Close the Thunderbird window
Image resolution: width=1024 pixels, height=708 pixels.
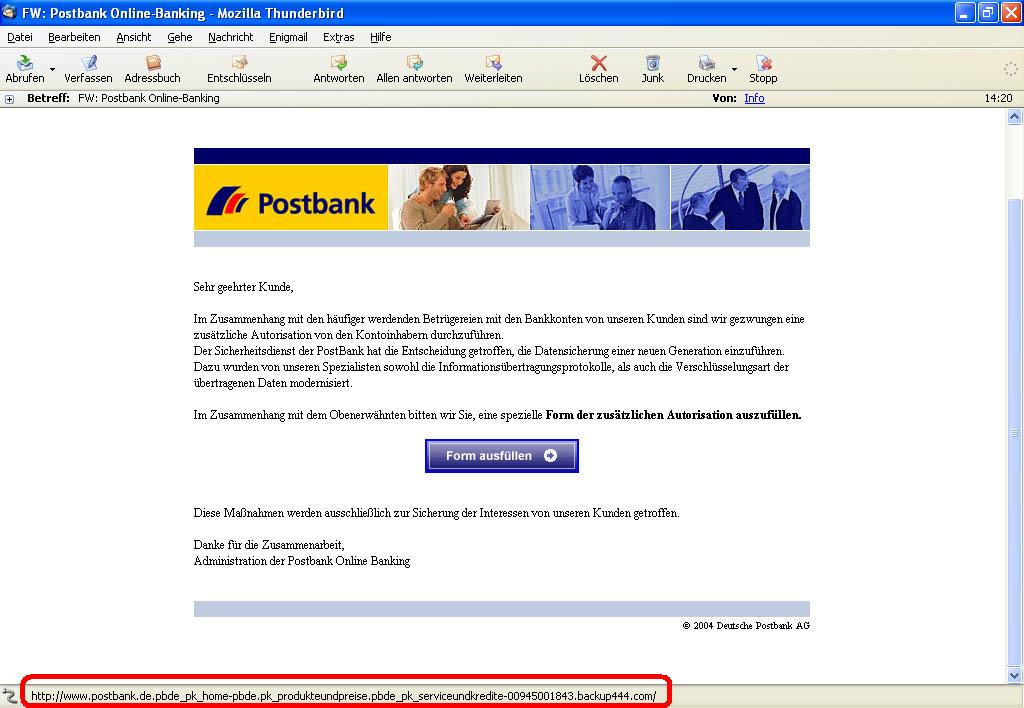[1011, 12]
